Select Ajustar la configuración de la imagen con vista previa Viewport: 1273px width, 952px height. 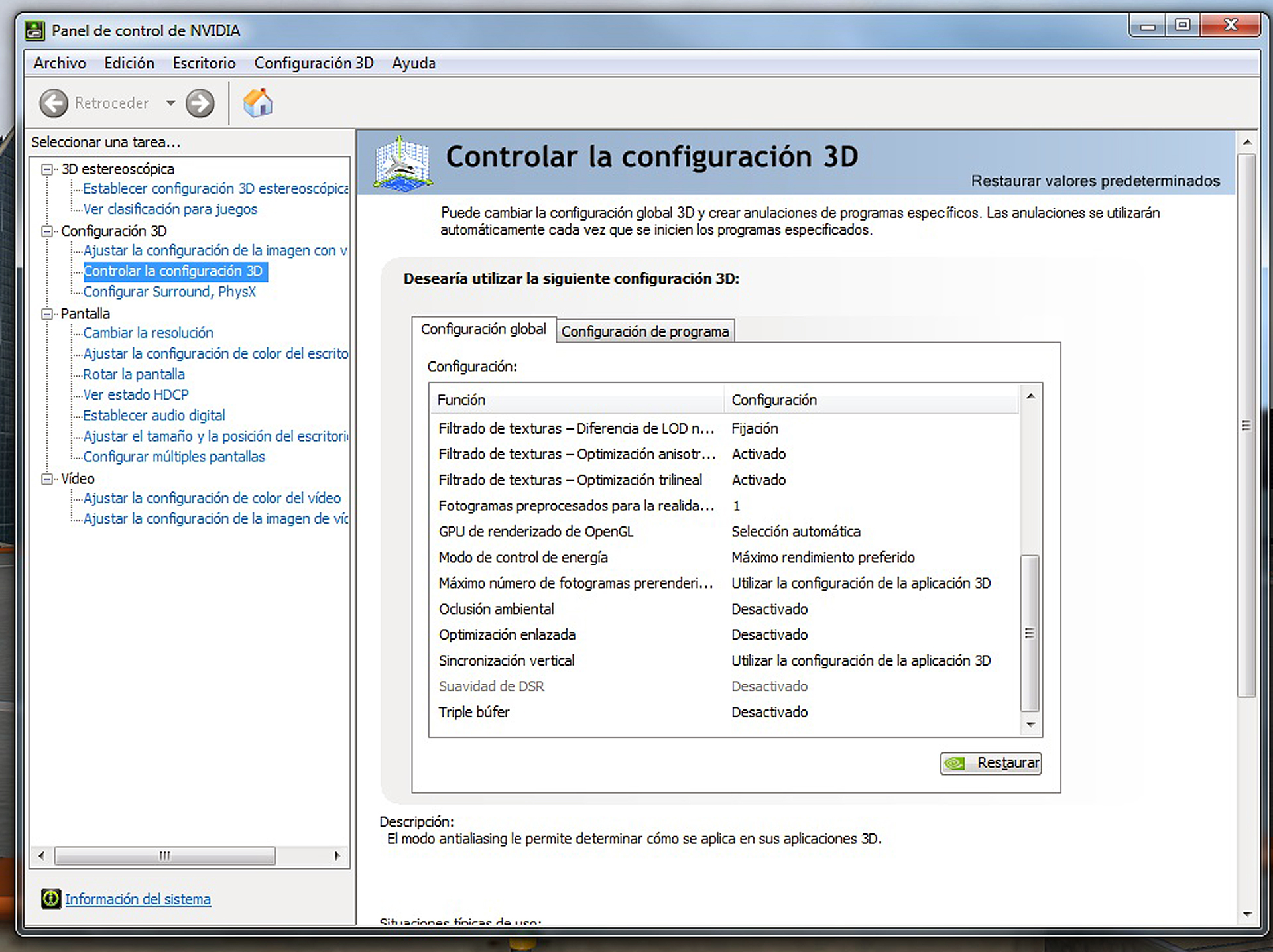tap(215, 250)
